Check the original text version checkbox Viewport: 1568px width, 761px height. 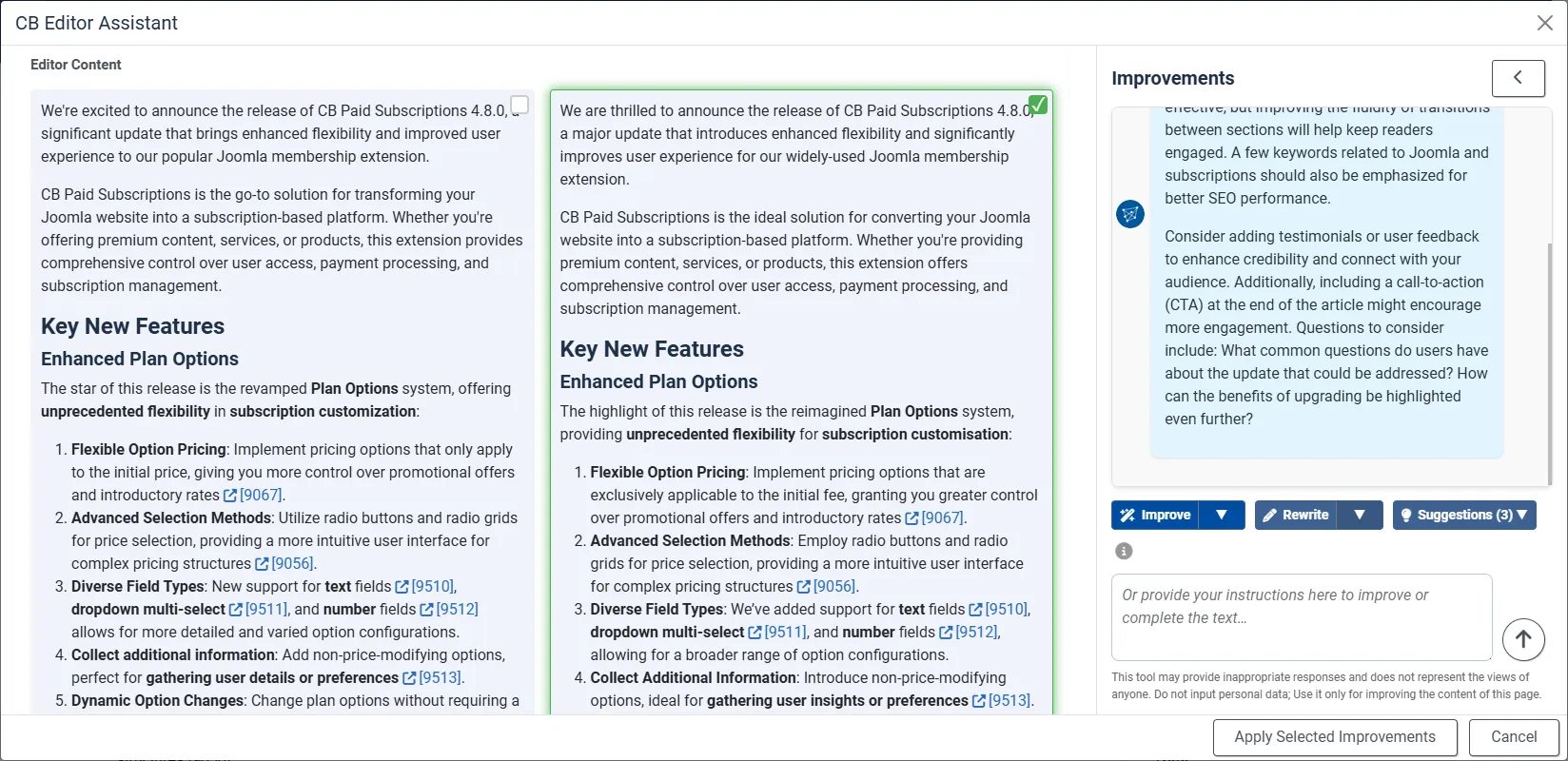519,105
